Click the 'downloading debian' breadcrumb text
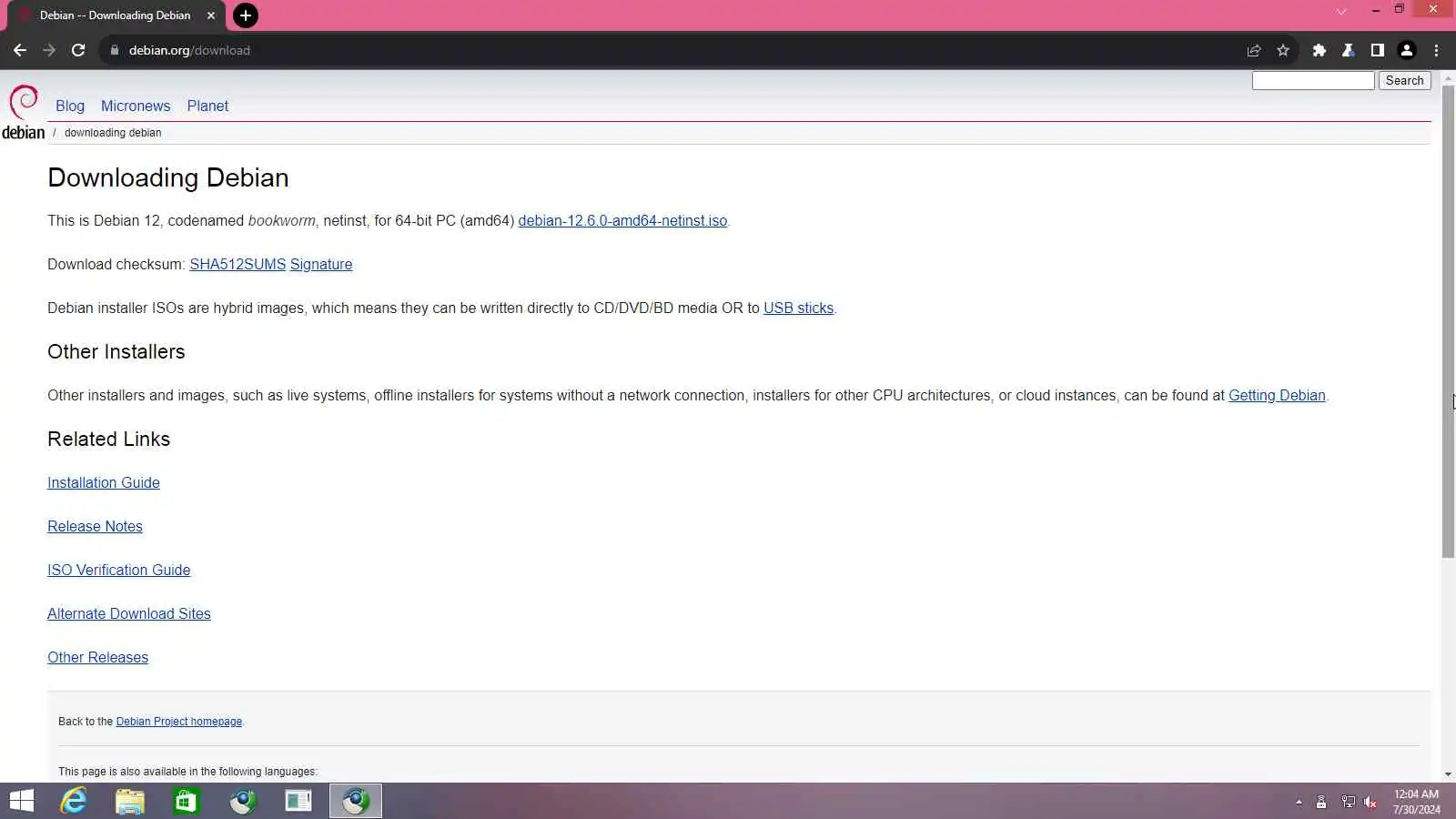Screen dimensions: 1456x819 113,133
